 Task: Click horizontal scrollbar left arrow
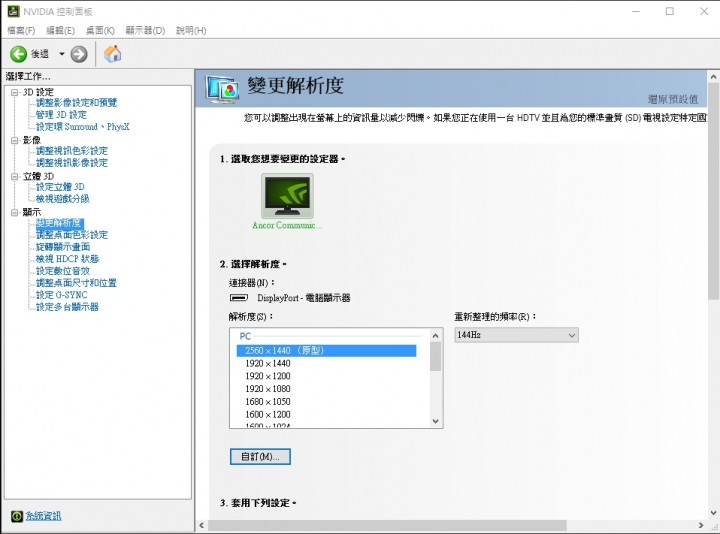(202, 525)
